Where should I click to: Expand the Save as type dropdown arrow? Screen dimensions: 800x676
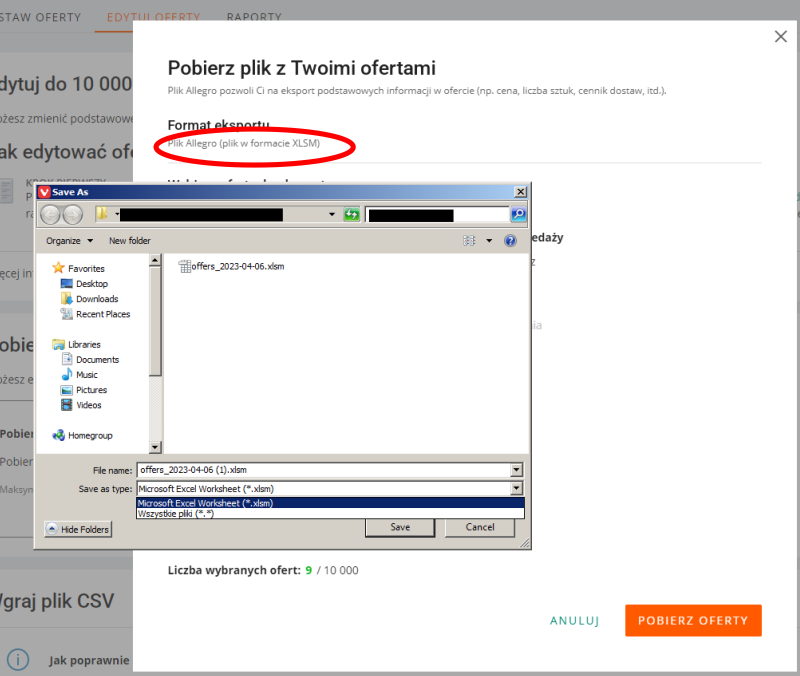516,489
